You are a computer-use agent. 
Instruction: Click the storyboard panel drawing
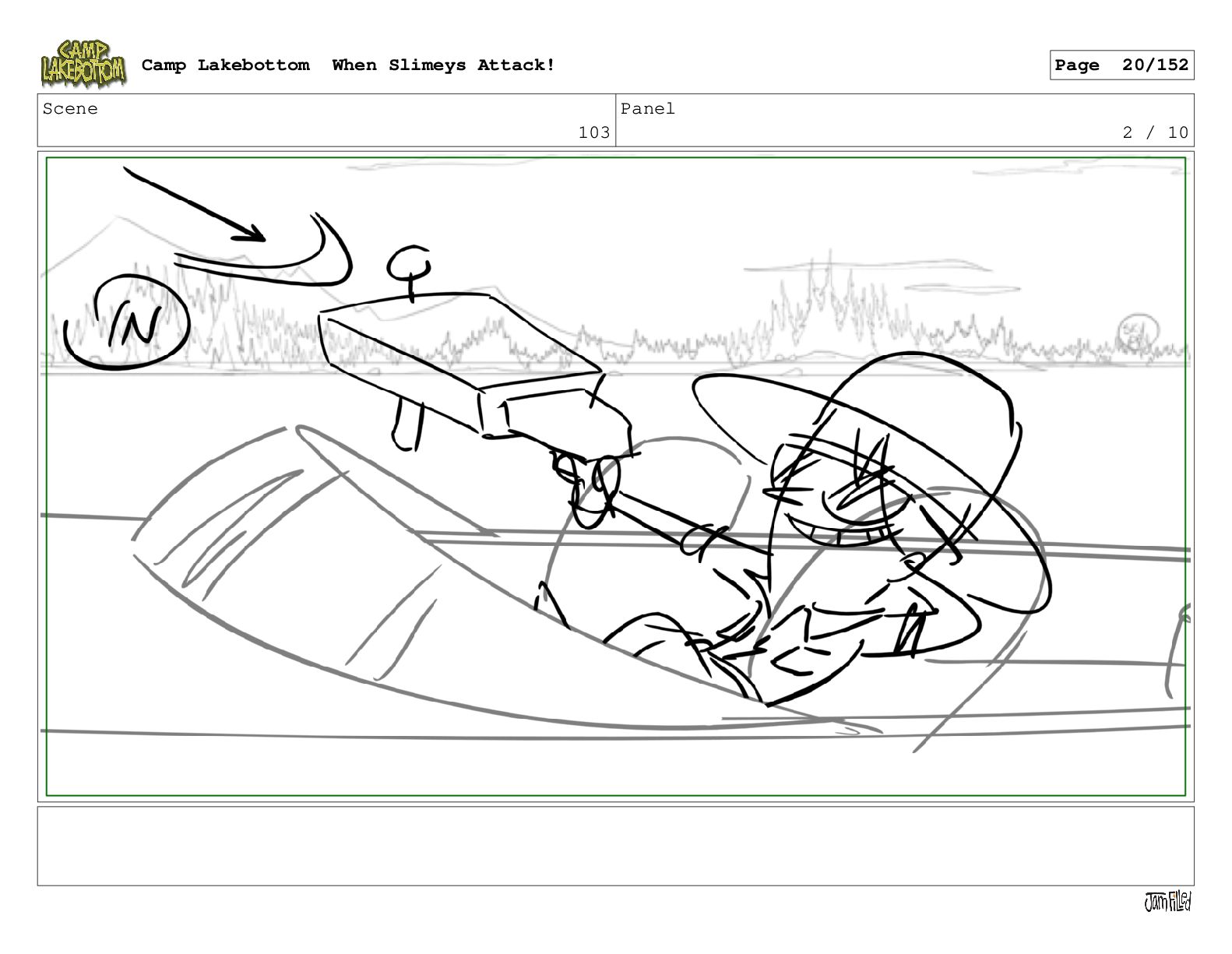pyautogui.click(x=615, y=477)
